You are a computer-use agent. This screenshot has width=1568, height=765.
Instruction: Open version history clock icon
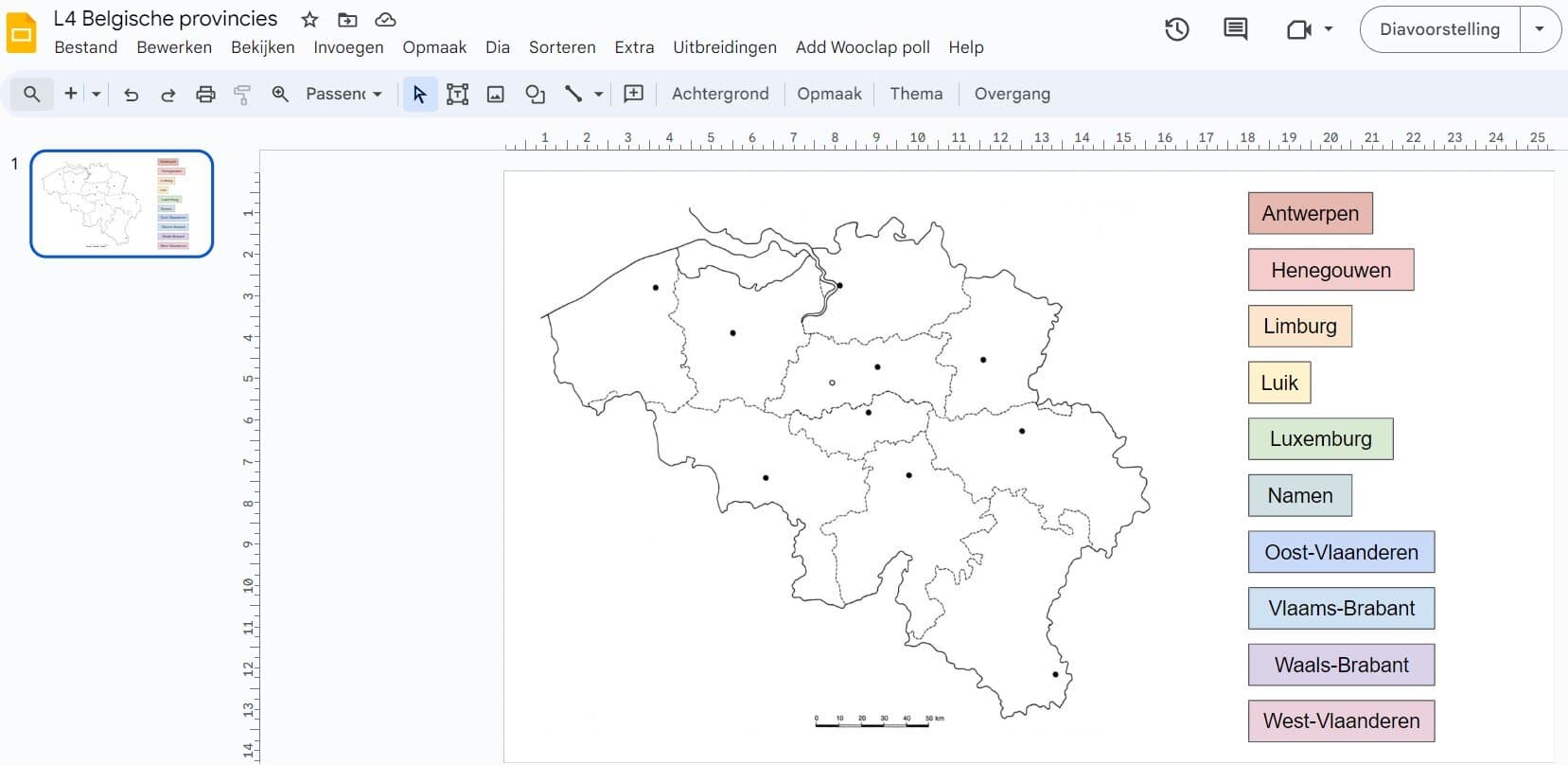click(x=1176, y=29)
